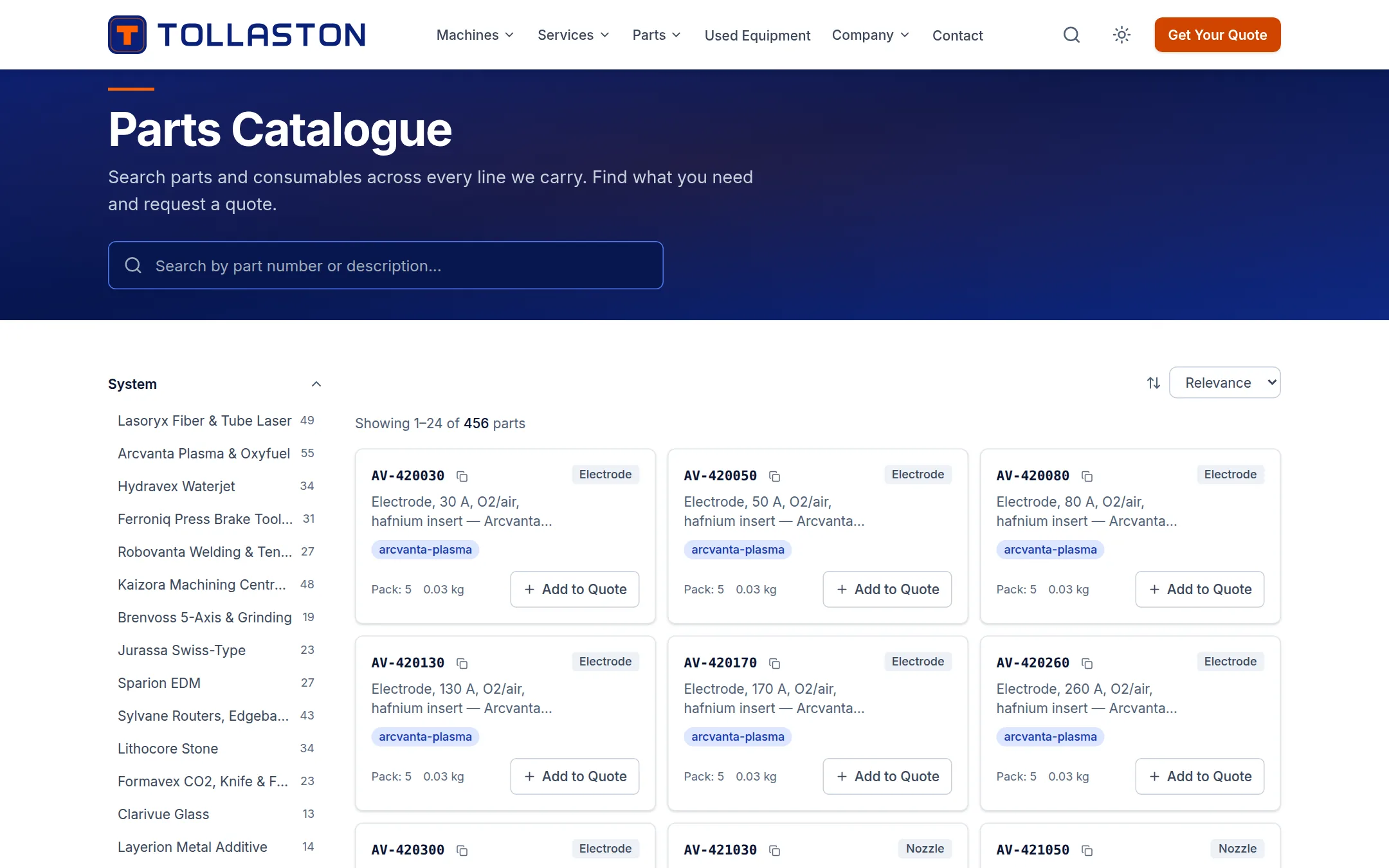Focus the part number search field
The height and width of the screenshot is (868, 1389).
(386, 265)
